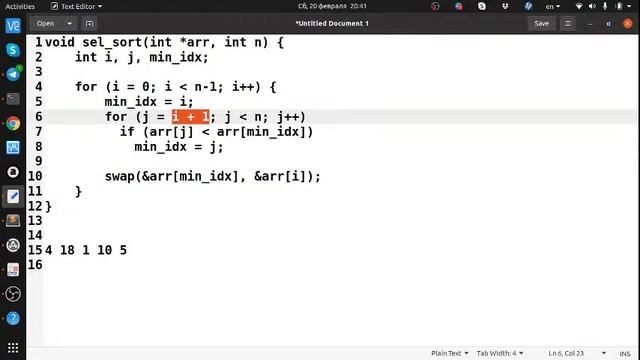The image size is (640, 360).
Task: Open the volume indicator
Action: [592, 6]
